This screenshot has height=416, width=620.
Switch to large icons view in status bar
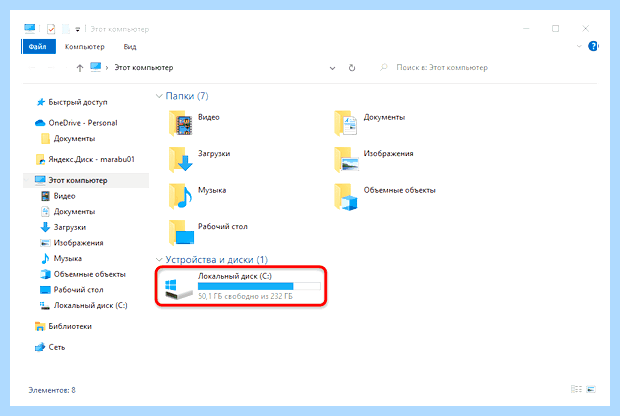tap(591, 390)
